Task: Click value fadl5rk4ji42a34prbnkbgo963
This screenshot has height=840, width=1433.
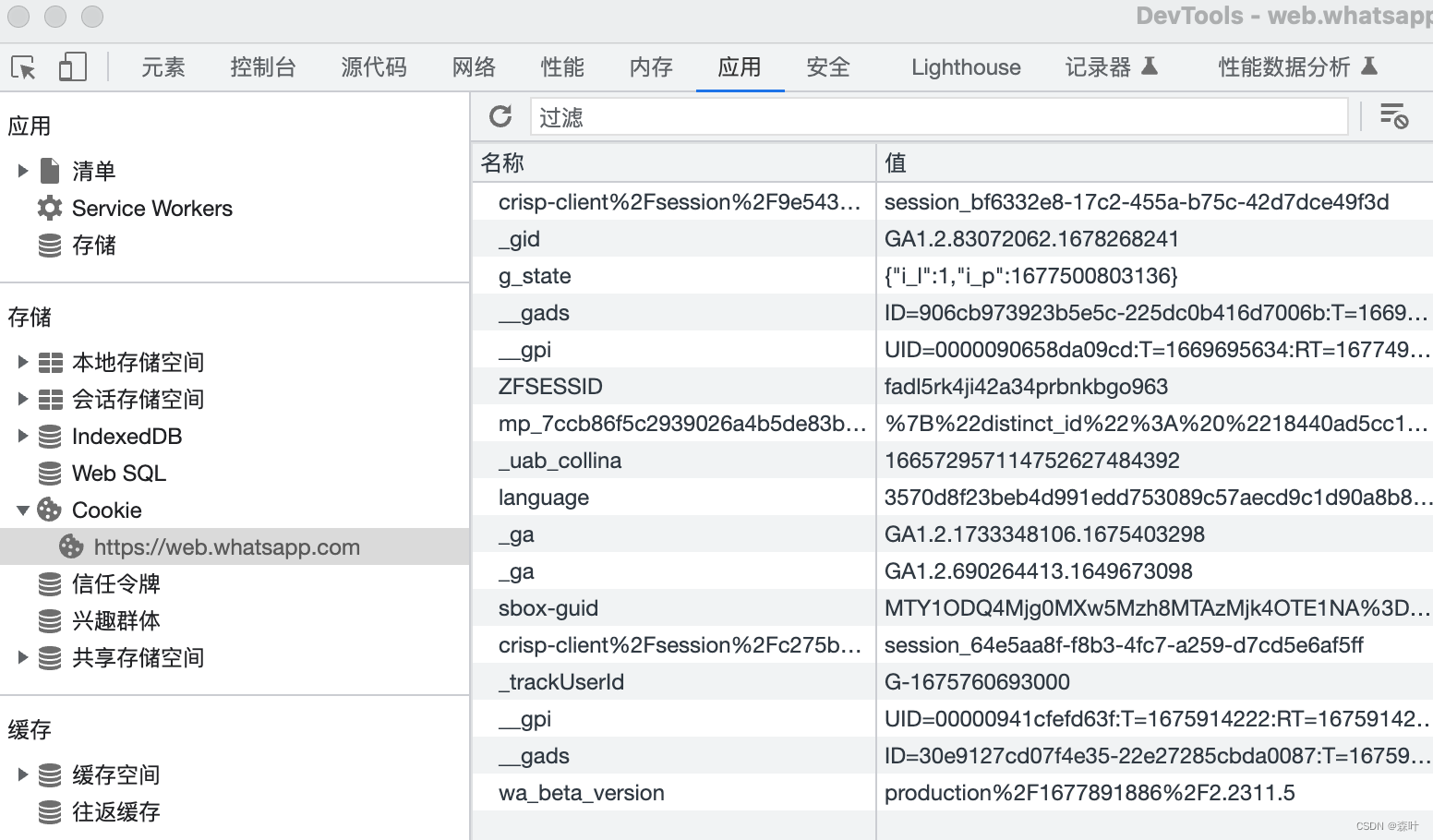Action: tap(1026, 387)
